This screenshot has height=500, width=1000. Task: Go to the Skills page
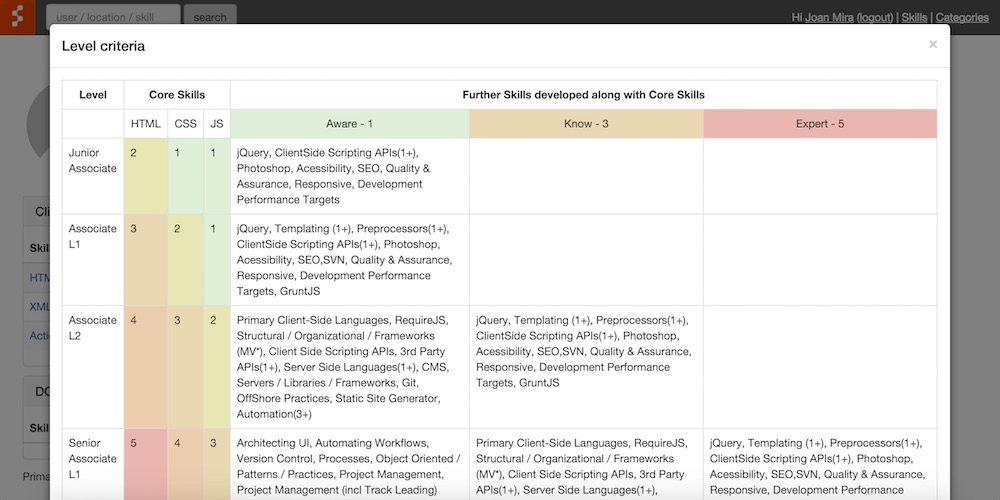[x=914, y=17]
